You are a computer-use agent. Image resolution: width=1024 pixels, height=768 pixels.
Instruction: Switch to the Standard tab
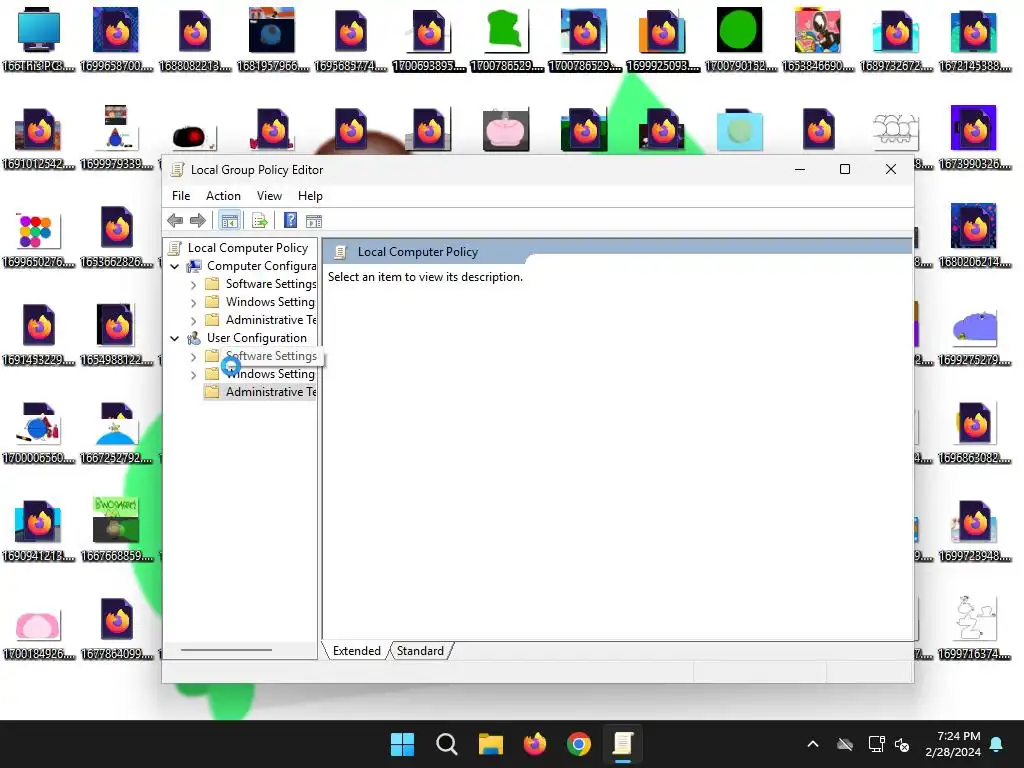click(x=420, y=650)
